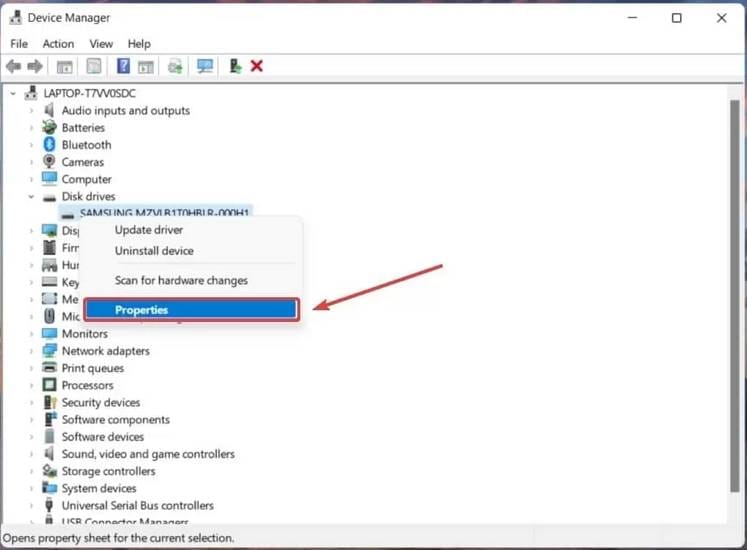Open the Help menu
This screenshot has height=550, width=747.
click(x=139, y=44)
